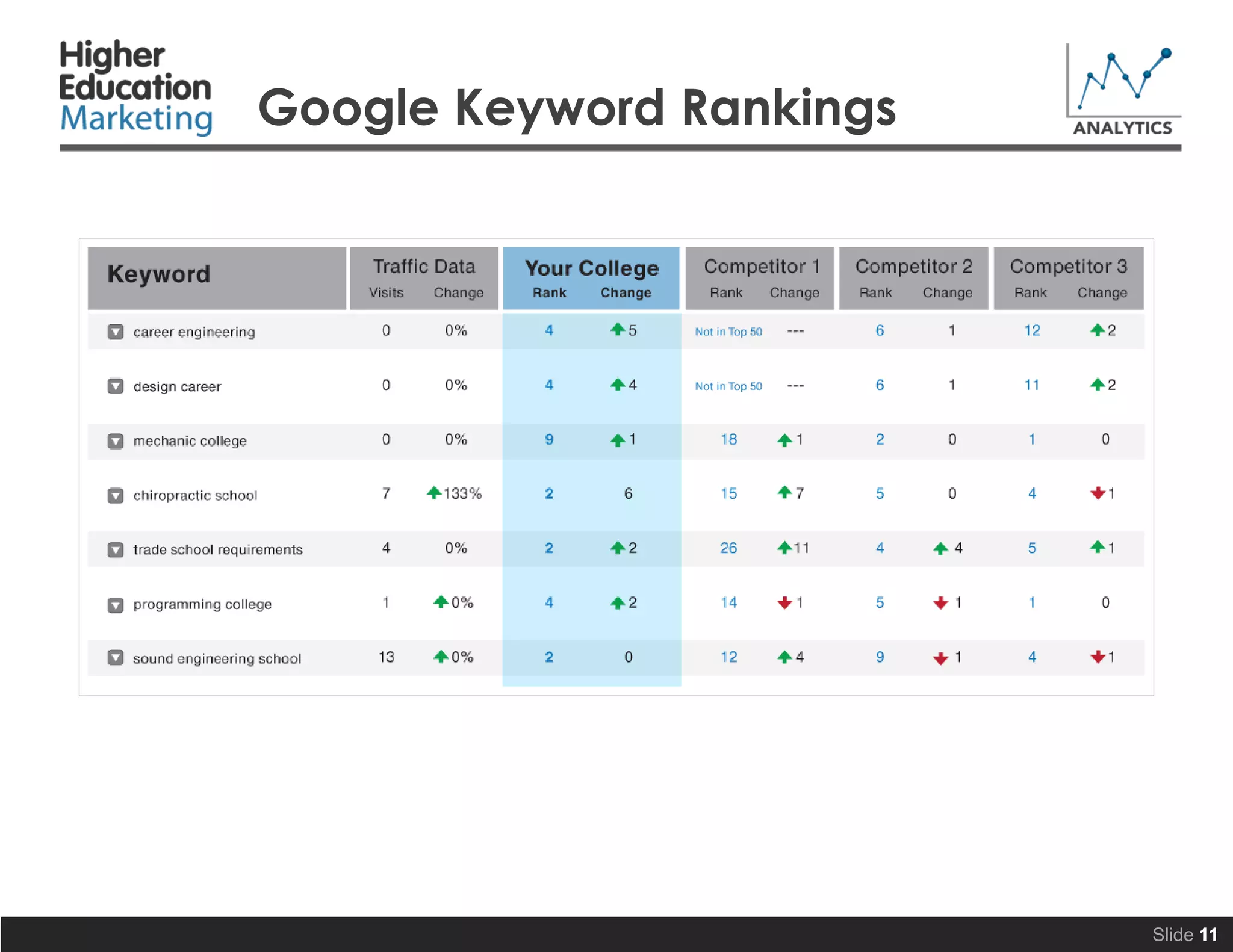Click Competitor 3 rank 11 for design career
The width and height of the screenshot is (1233, 952).
coord(1032,385)
